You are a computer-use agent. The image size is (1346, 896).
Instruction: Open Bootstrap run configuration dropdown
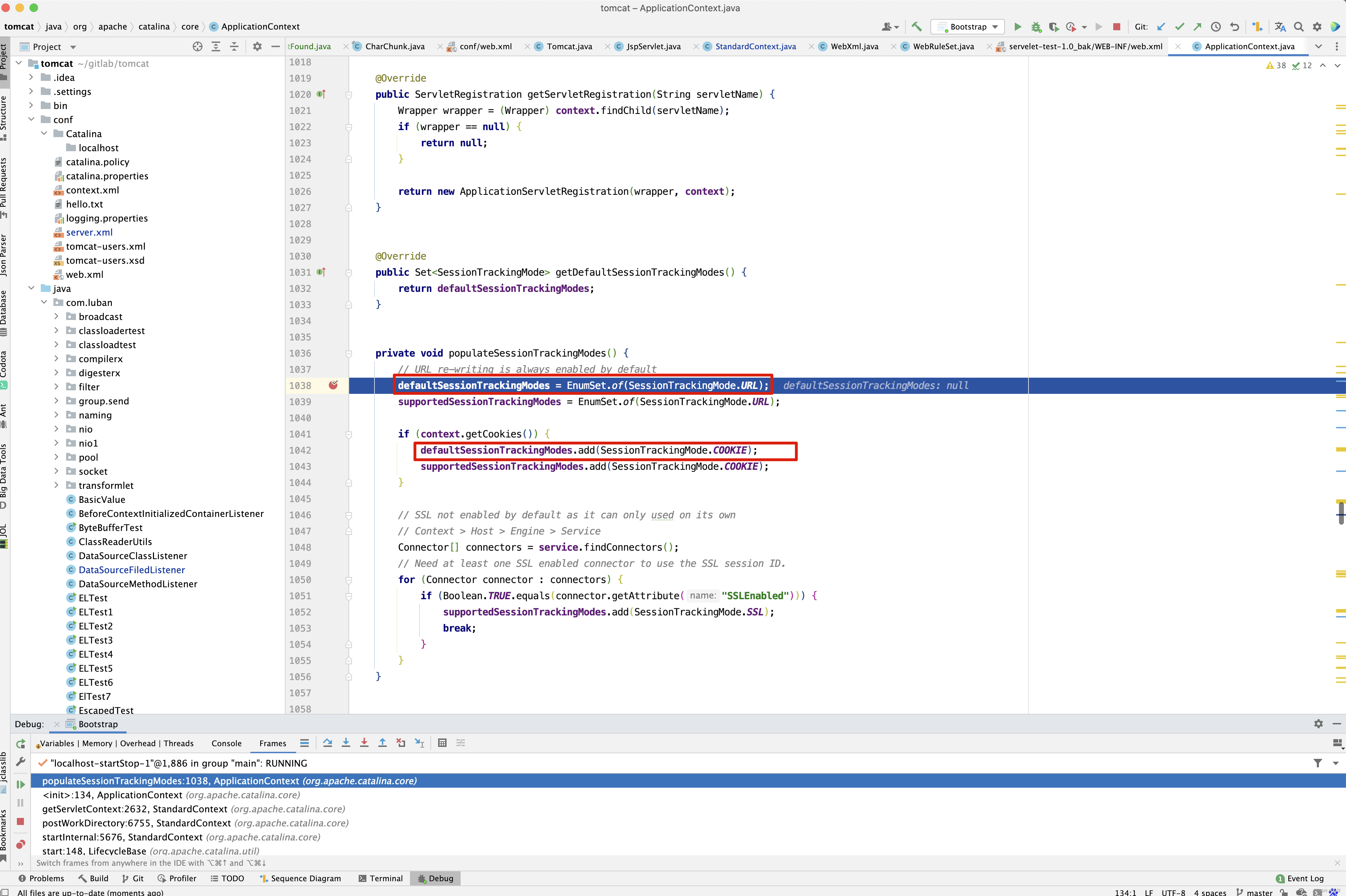point(968,27)
